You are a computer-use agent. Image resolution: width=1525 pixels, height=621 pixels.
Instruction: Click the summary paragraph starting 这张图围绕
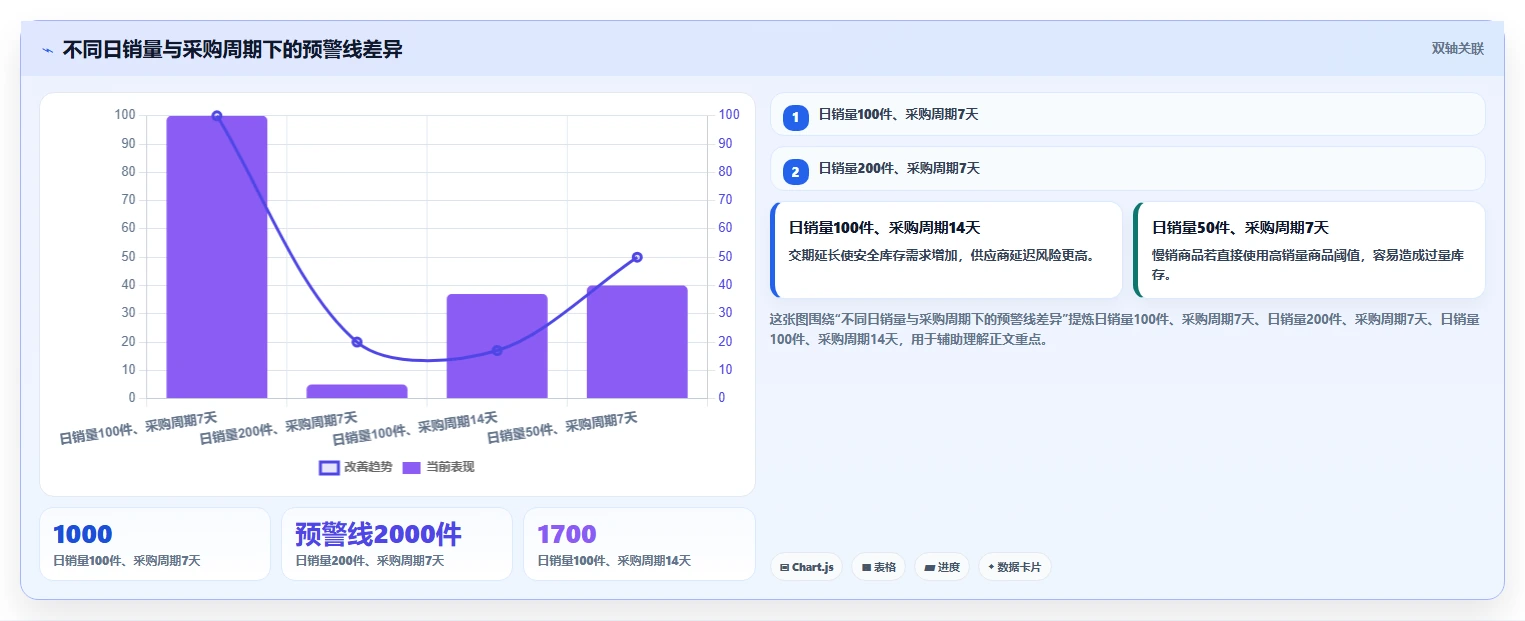[1126, 329]
